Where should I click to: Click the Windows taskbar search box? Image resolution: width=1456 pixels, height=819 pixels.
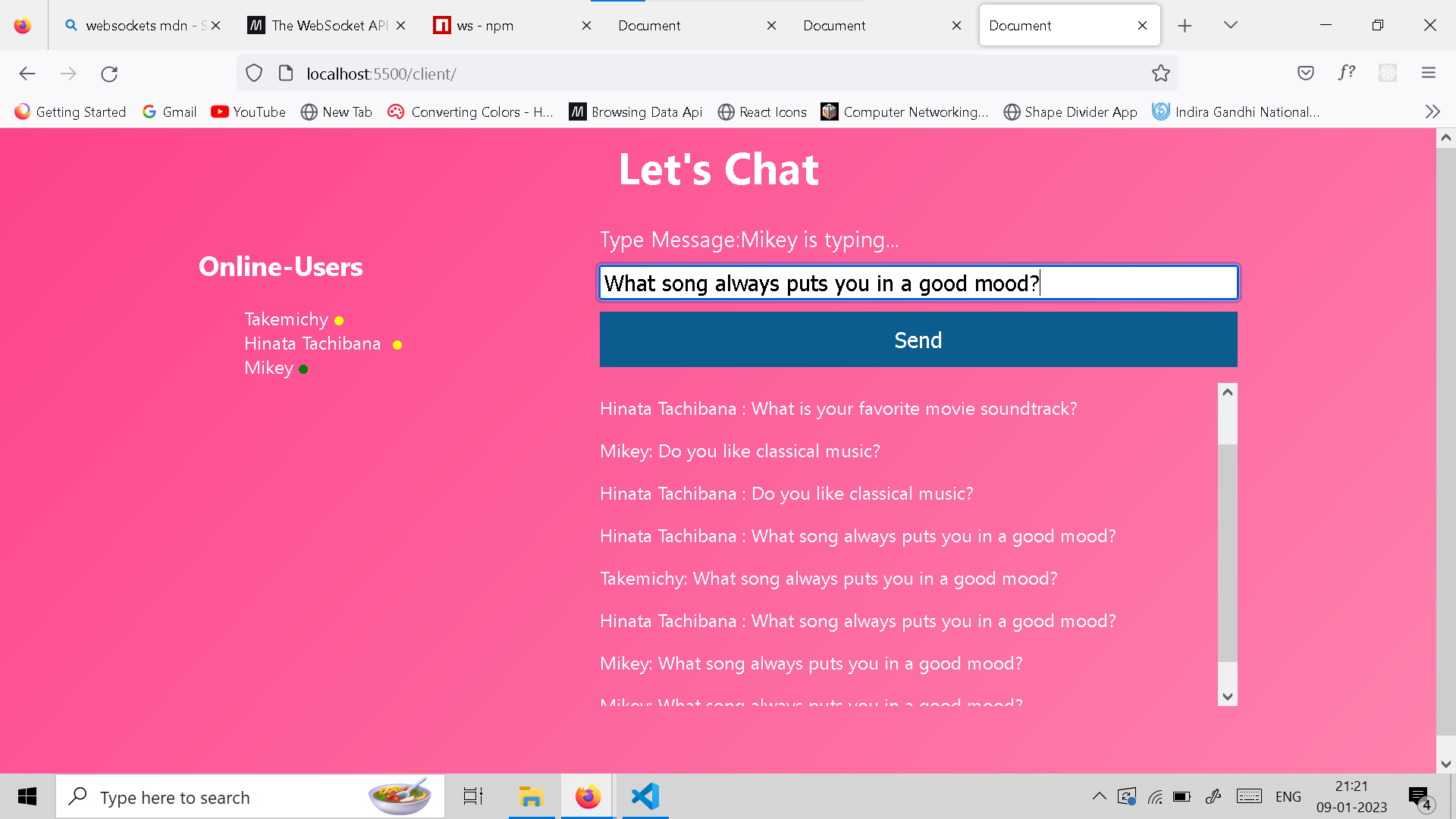(249, 796)
